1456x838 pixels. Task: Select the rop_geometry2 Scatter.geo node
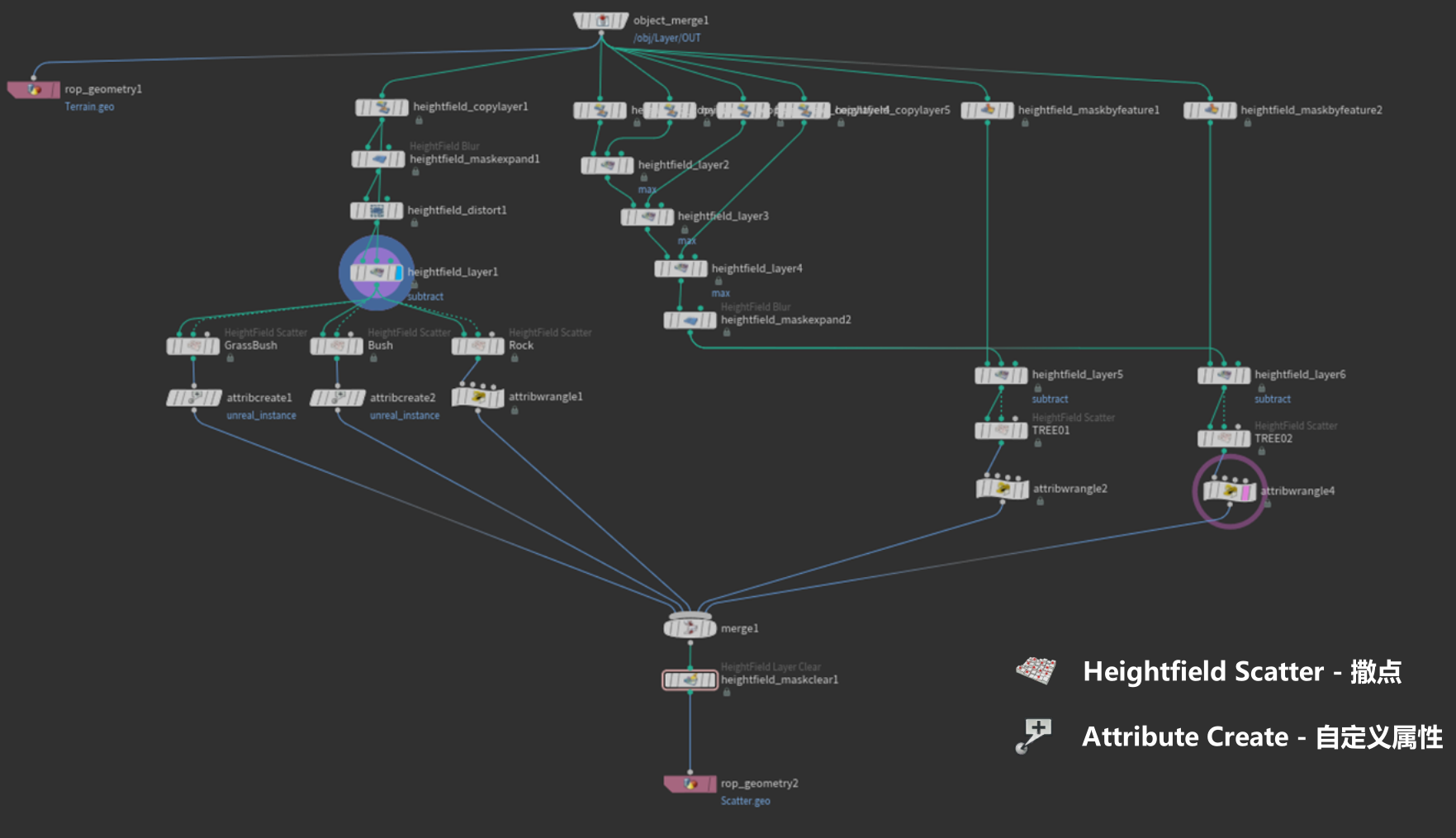pos(690,784)
